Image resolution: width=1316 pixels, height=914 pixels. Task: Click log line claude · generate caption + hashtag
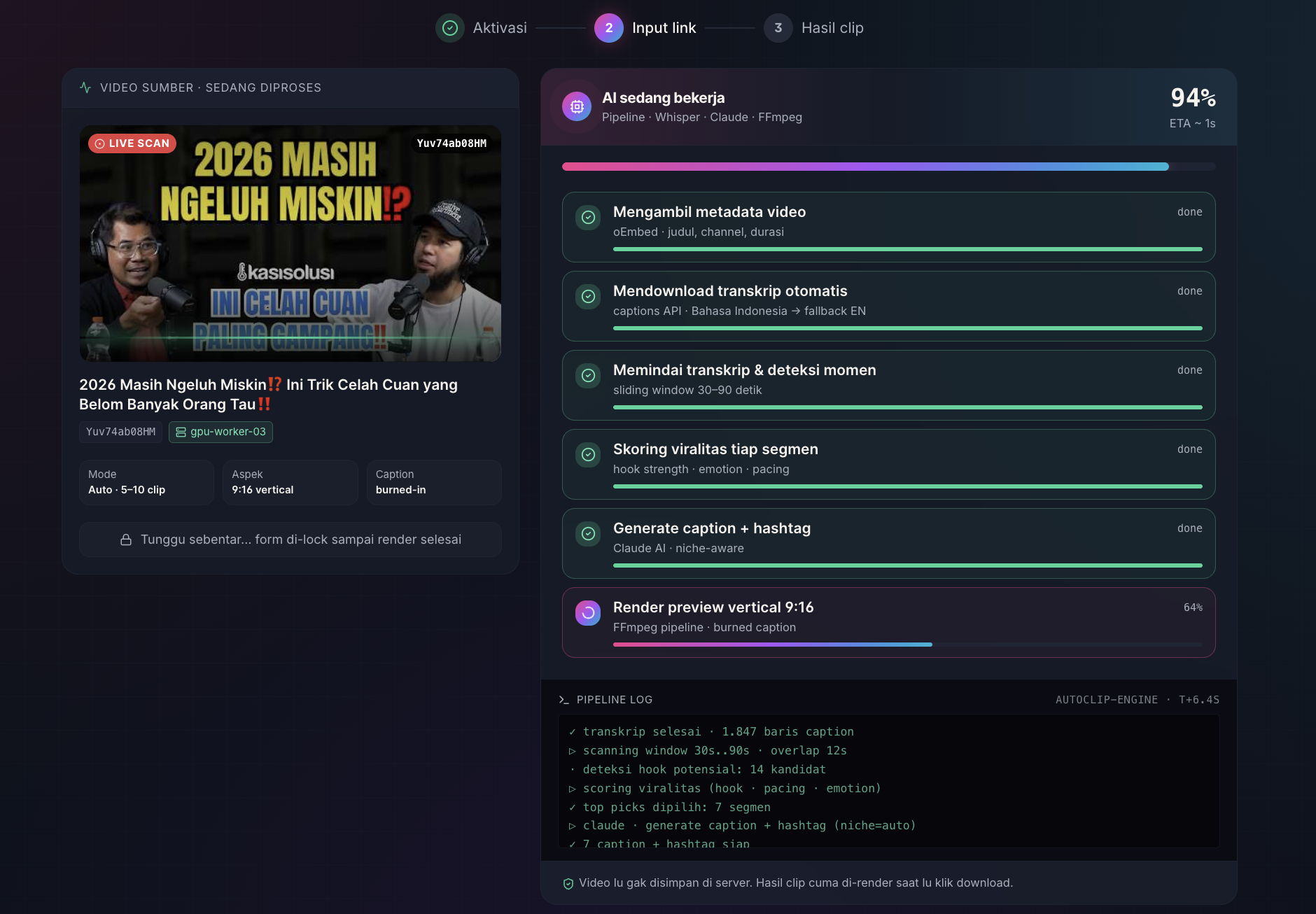(742, 826)
